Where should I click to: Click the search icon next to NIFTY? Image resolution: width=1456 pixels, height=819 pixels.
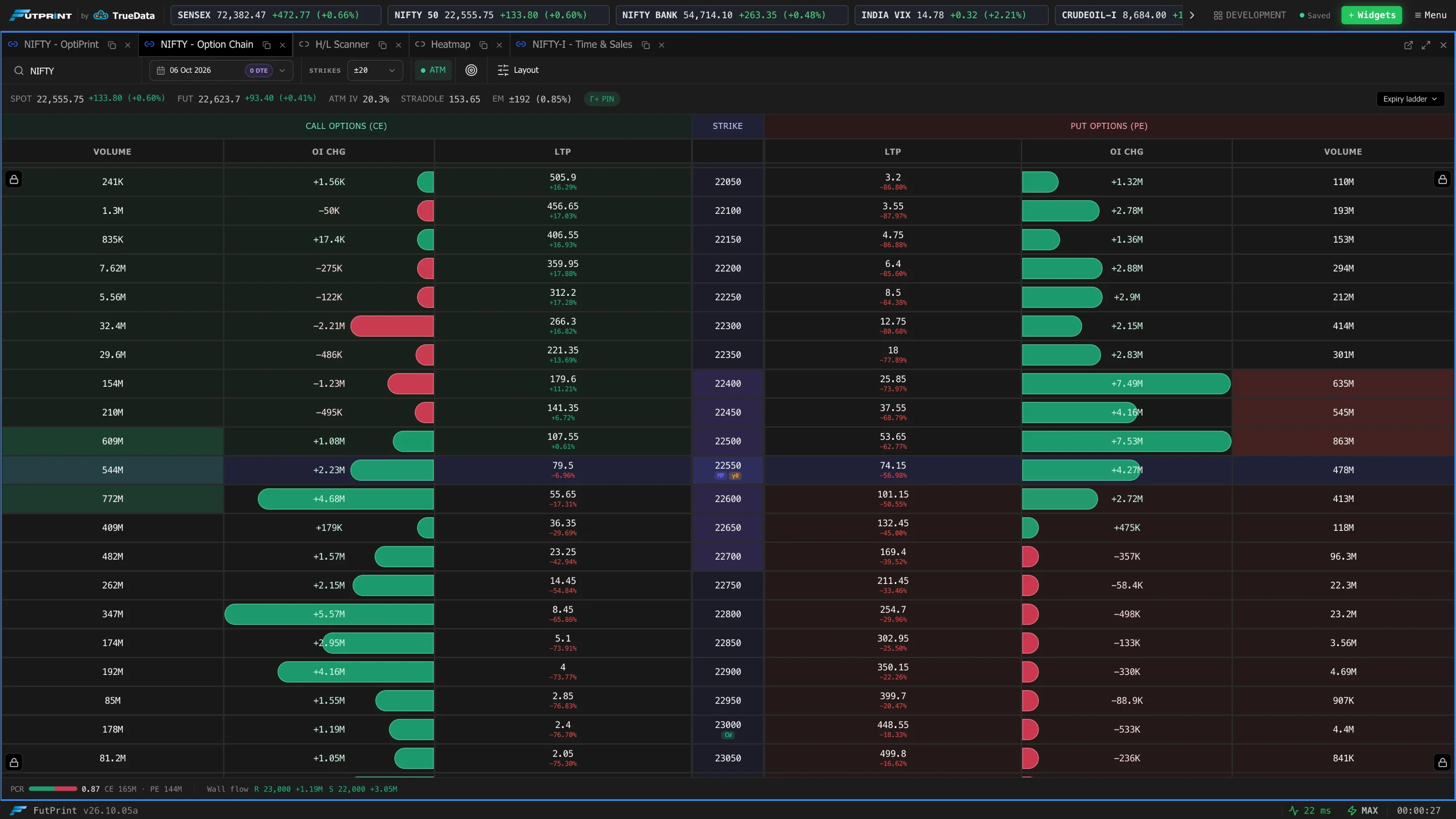[x=19, y=71]
